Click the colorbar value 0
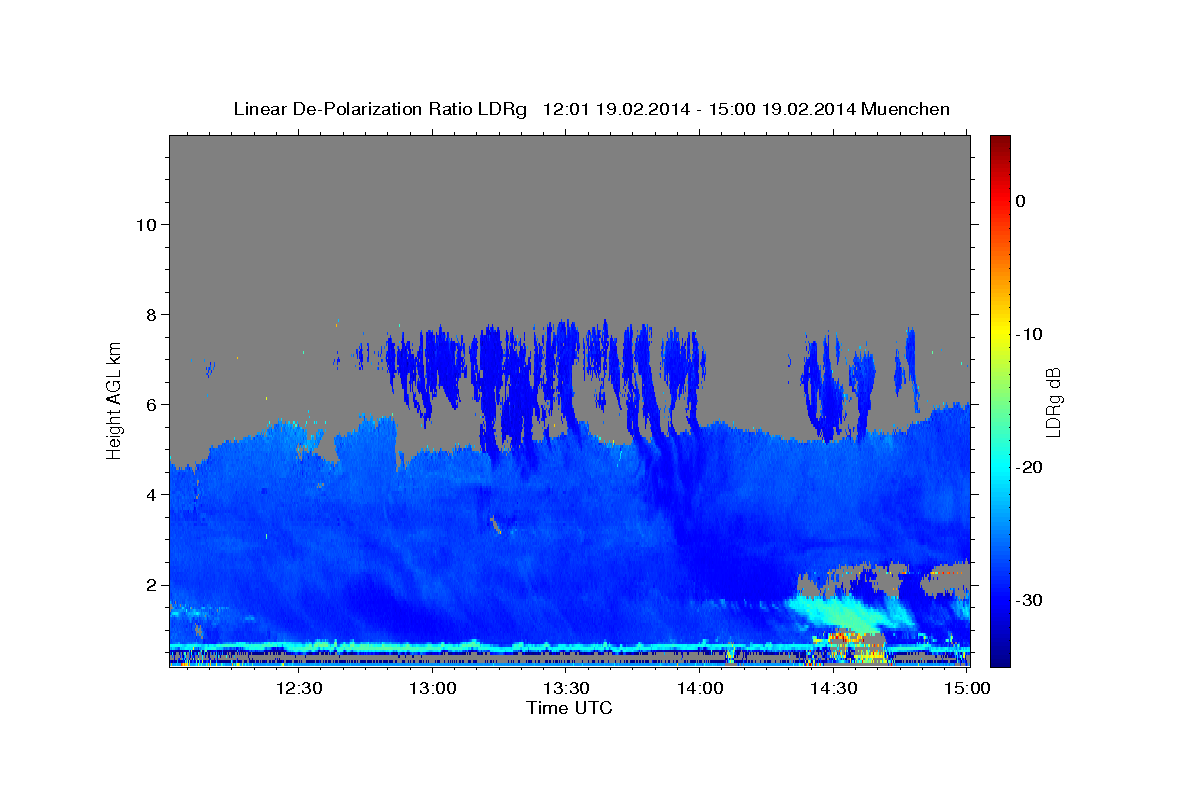Image resolution: width=1200 pixels, height=800 pixels. [1020, 201]
